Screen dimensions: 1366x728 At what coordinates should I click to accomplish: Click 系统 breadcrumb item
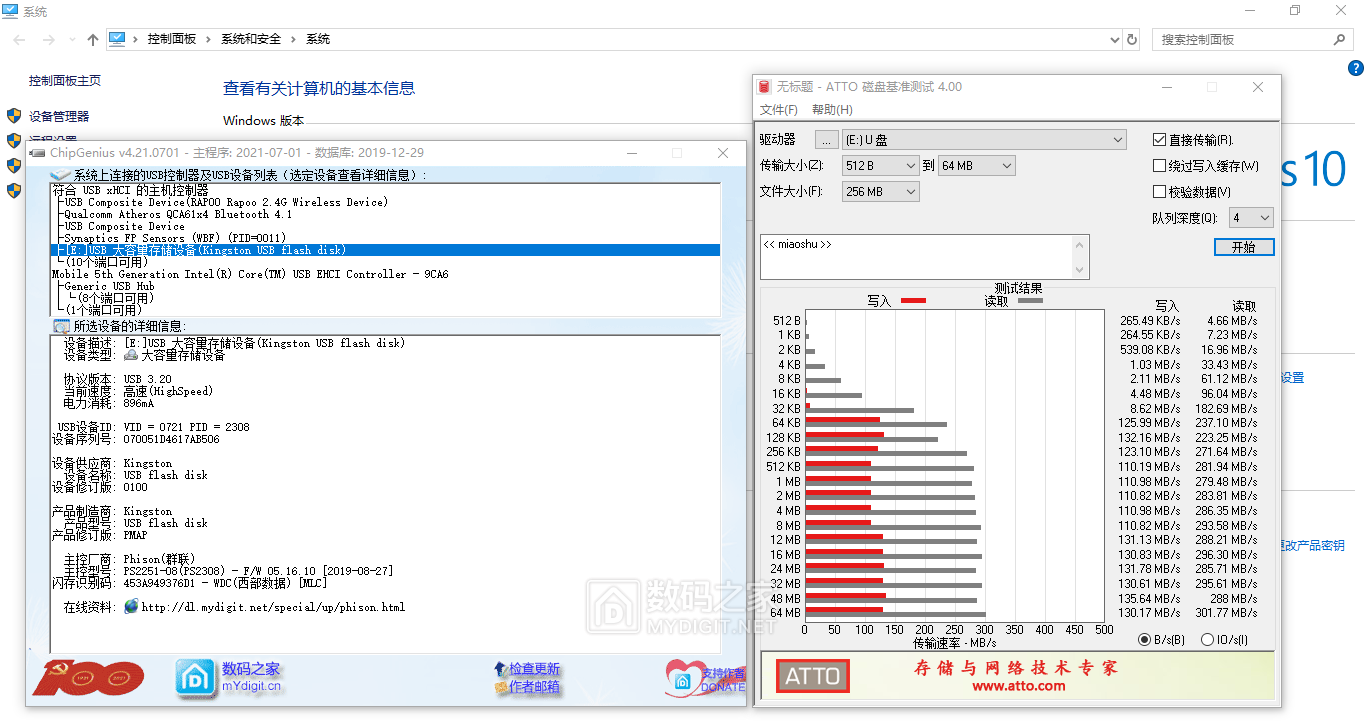pos(318,39)
